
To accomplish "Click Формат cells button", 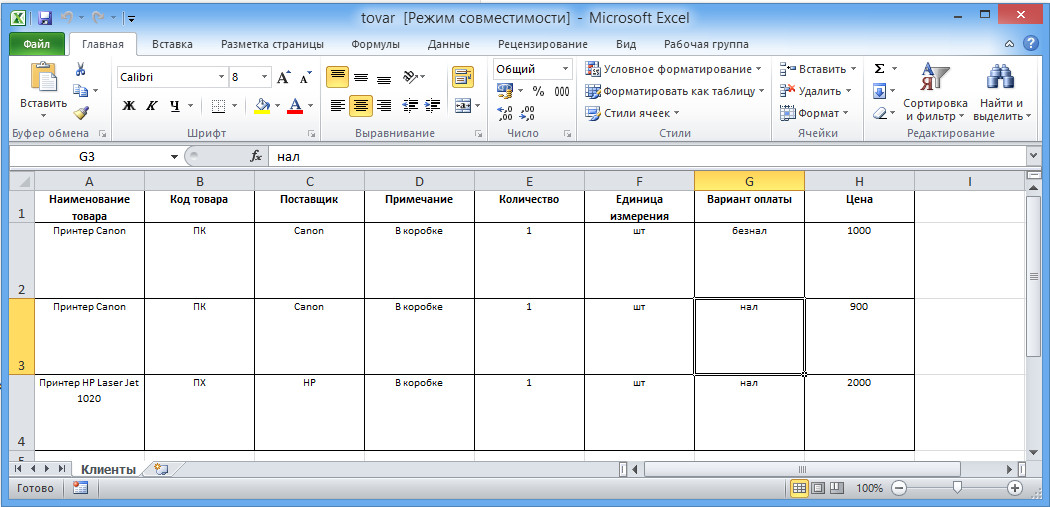I will (814, 113).
